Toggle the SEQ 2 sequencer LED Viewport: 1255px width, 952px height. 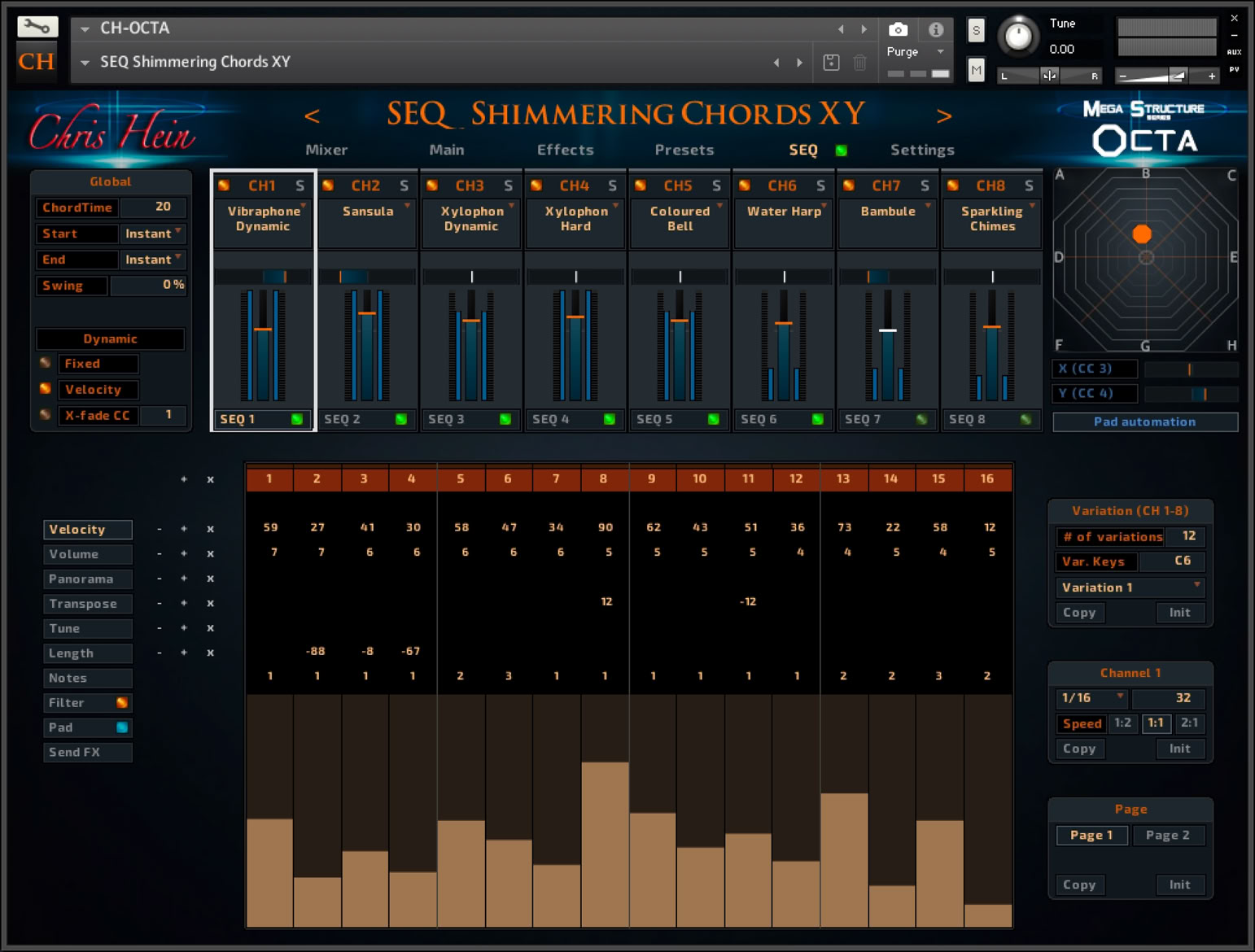pyautogui.click(x=401, y=419)
